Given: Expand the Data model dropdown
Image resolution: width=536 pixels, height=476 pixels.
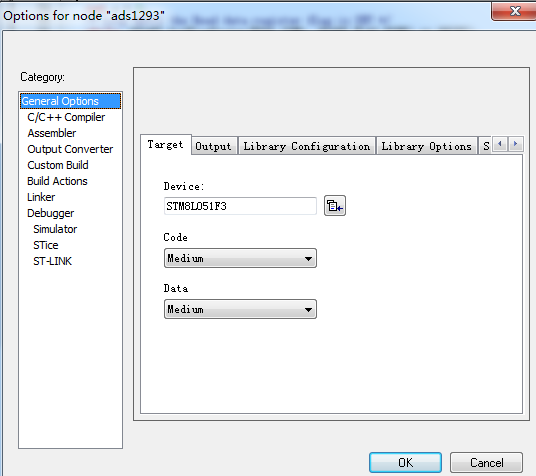Looking at the screenshot, I should [240, 309].
